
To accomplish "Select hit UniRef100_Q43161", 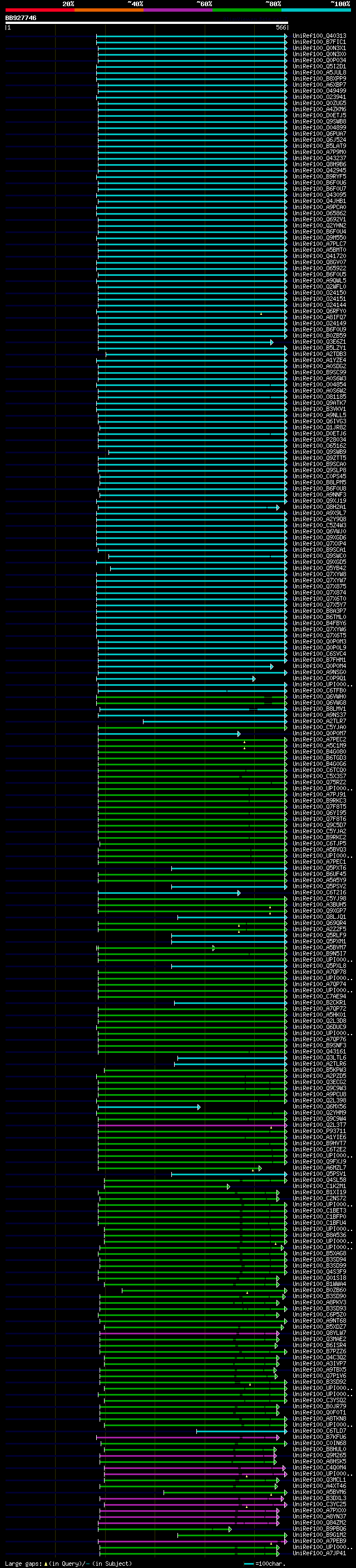I will point(319,1052).
